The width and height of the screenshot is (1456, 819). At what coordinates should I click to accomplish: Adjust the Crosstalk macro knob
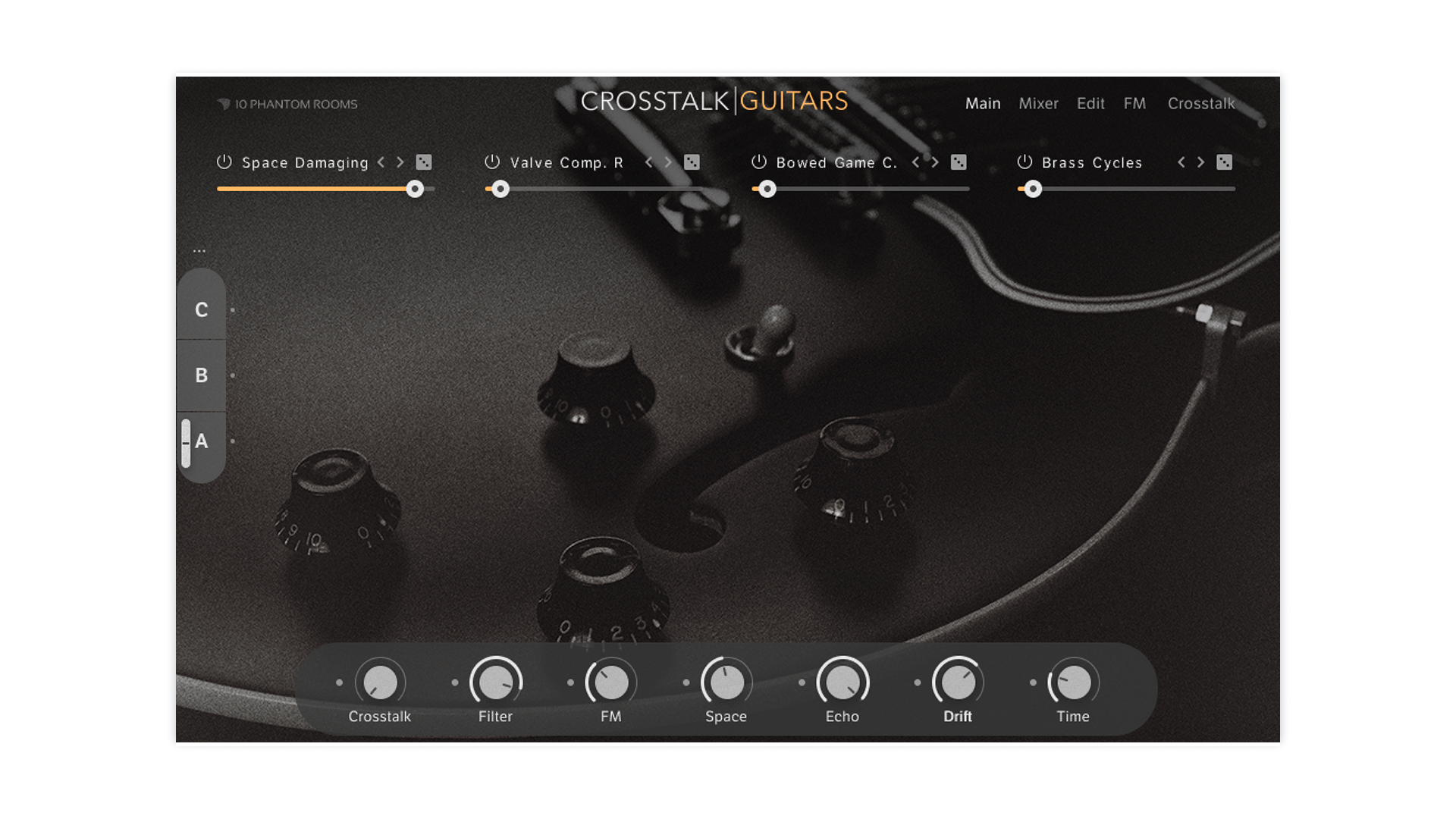(x=380, y=682)
